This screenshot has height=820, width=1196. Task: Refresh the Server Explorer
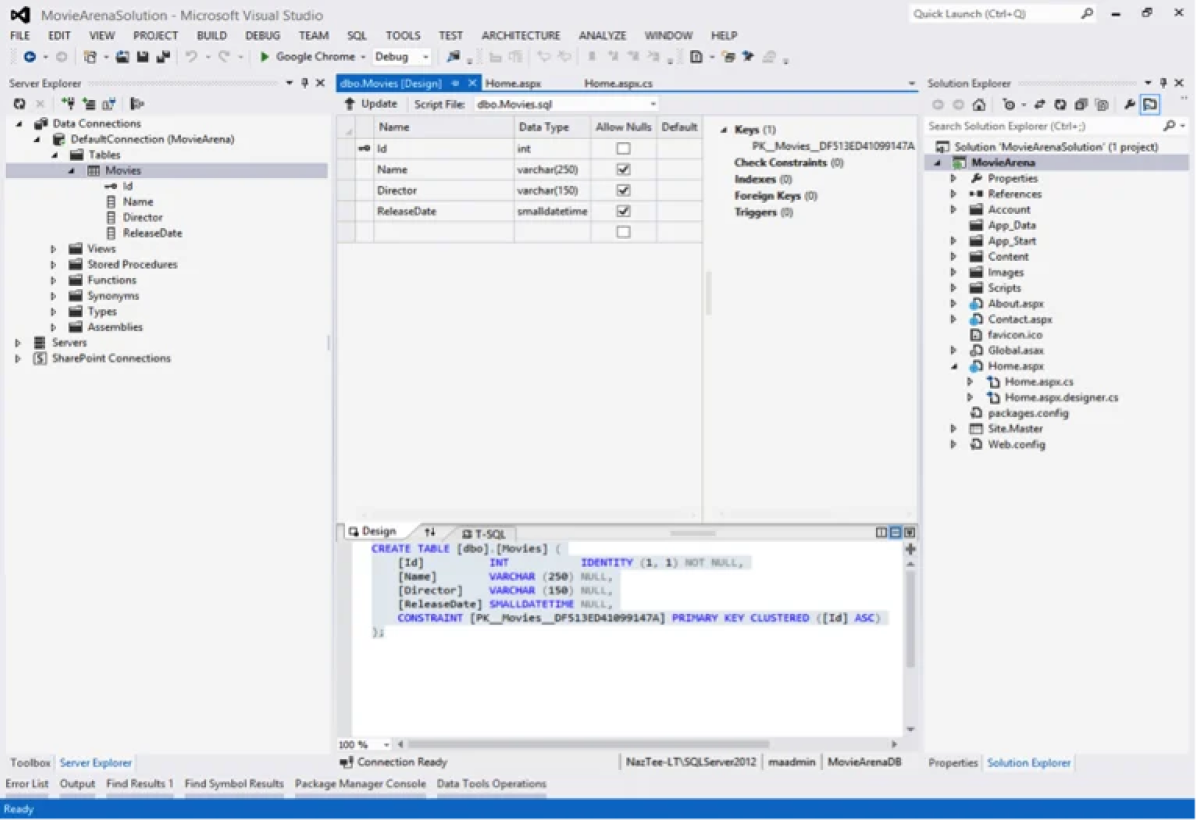tap(19, 104)
